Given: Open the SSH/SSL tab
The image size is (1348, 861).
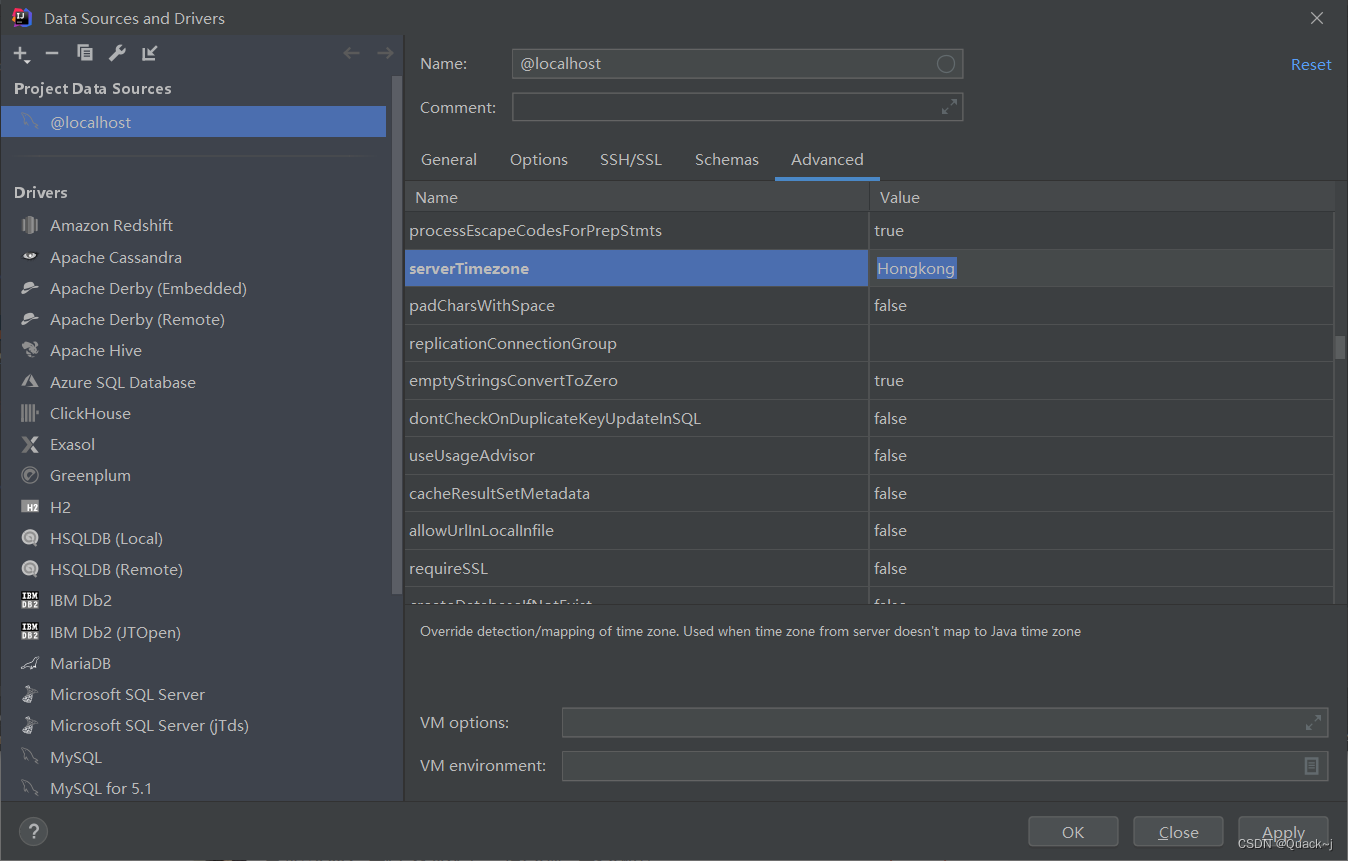Looking at the screenshot, I should tap(630, 159).
